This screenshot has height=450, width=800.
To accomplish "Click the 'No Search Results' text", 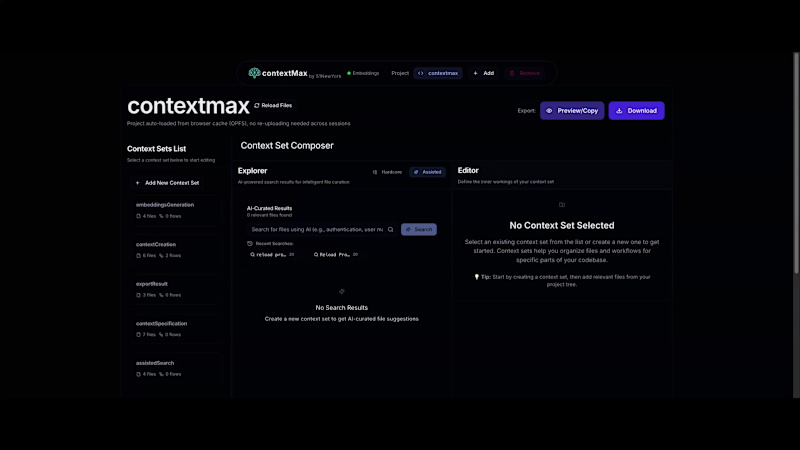I will pos(341,308).
